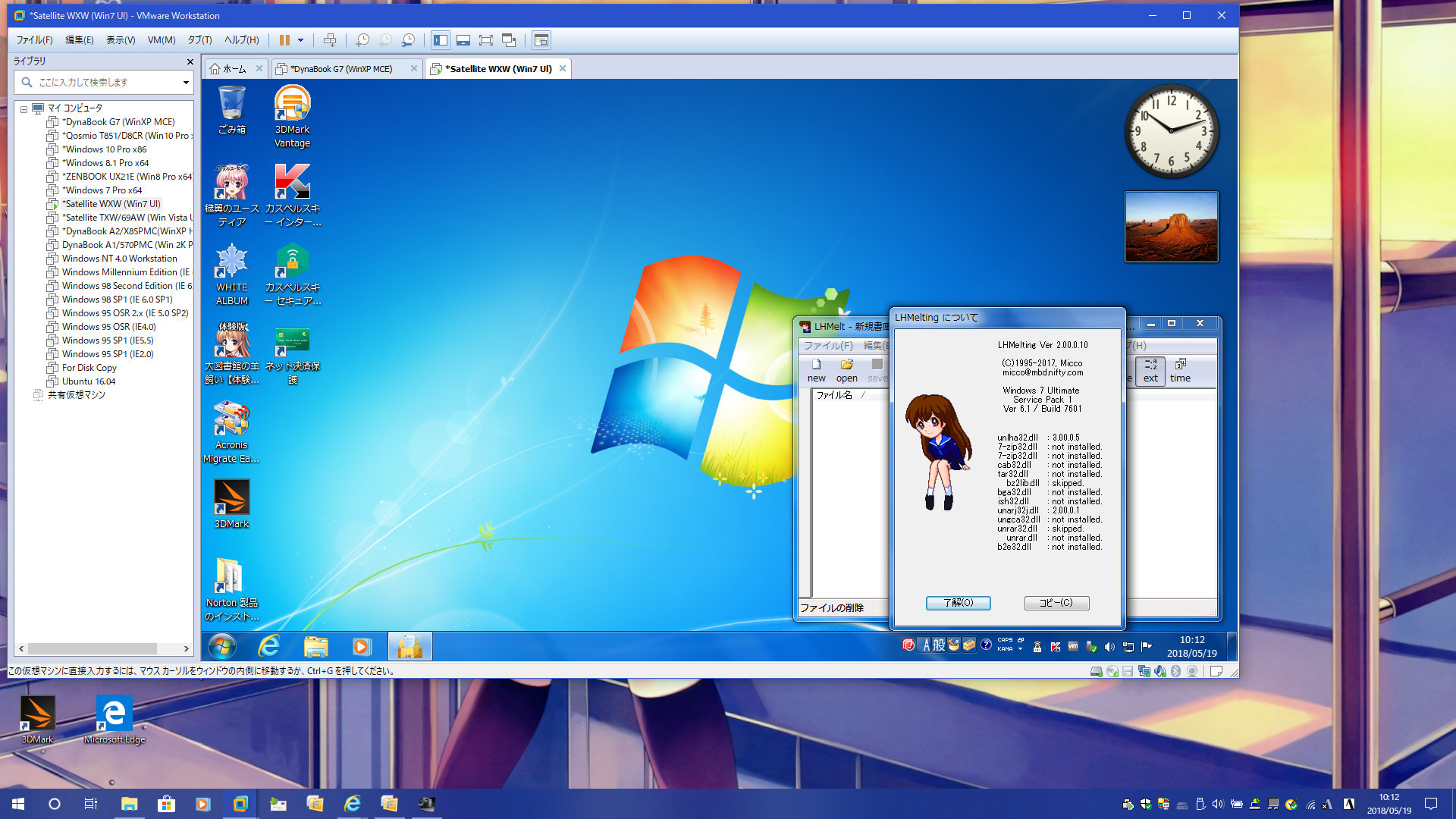This screenshot has width=1456, height=819.
Task: Click the analog clock gadget
Action: click(x=1172, y=131)
